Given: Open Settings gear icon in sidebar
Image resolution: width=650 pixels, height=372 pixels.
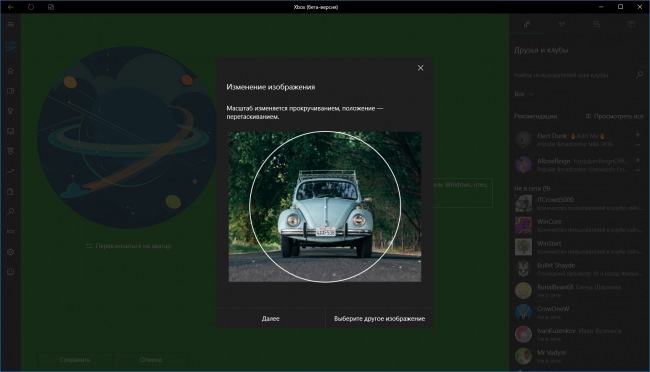Looking at the screenshot, I should click(11, 252).
